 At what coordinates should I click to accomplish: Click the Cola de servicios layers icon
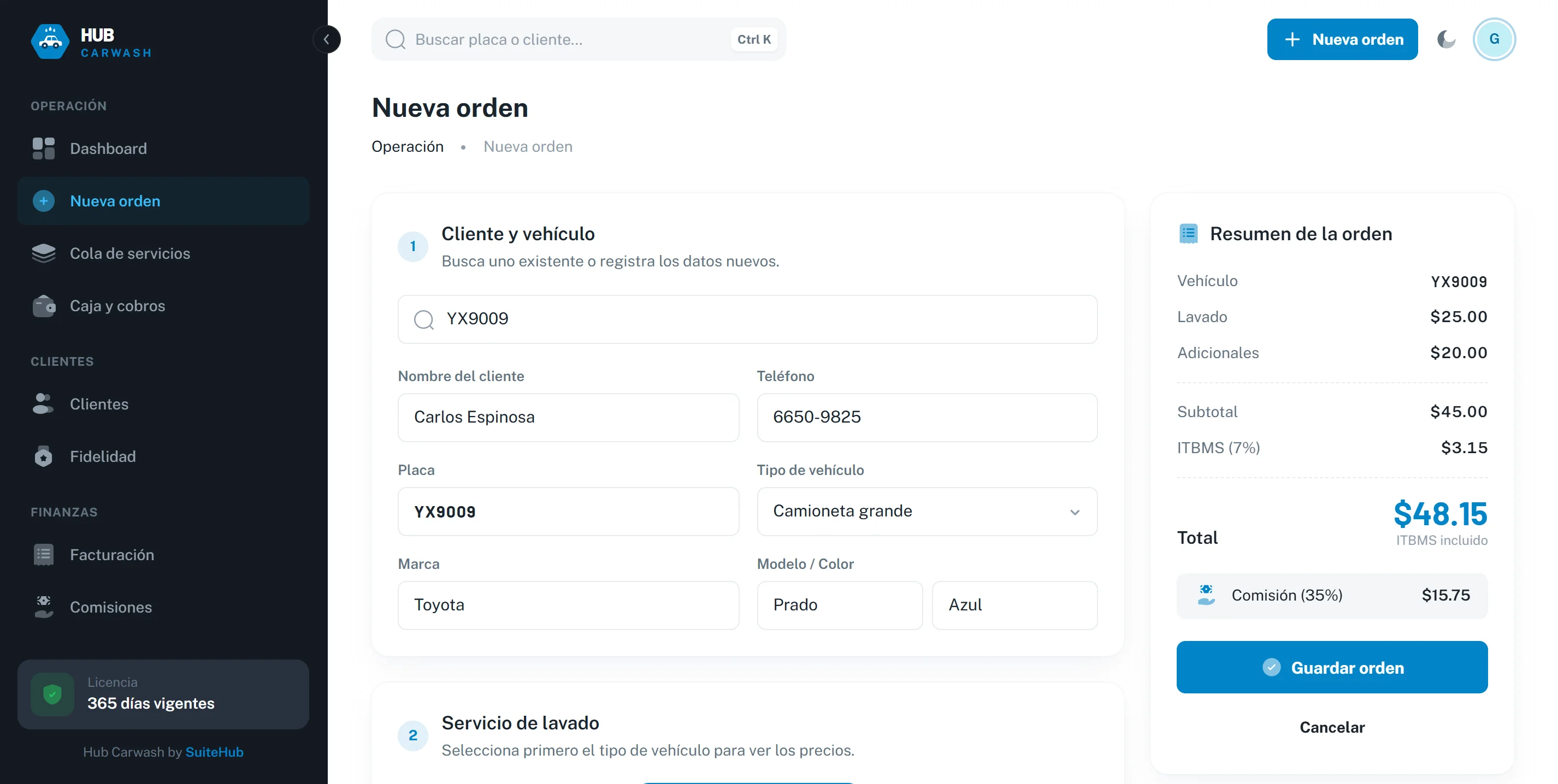44,254
